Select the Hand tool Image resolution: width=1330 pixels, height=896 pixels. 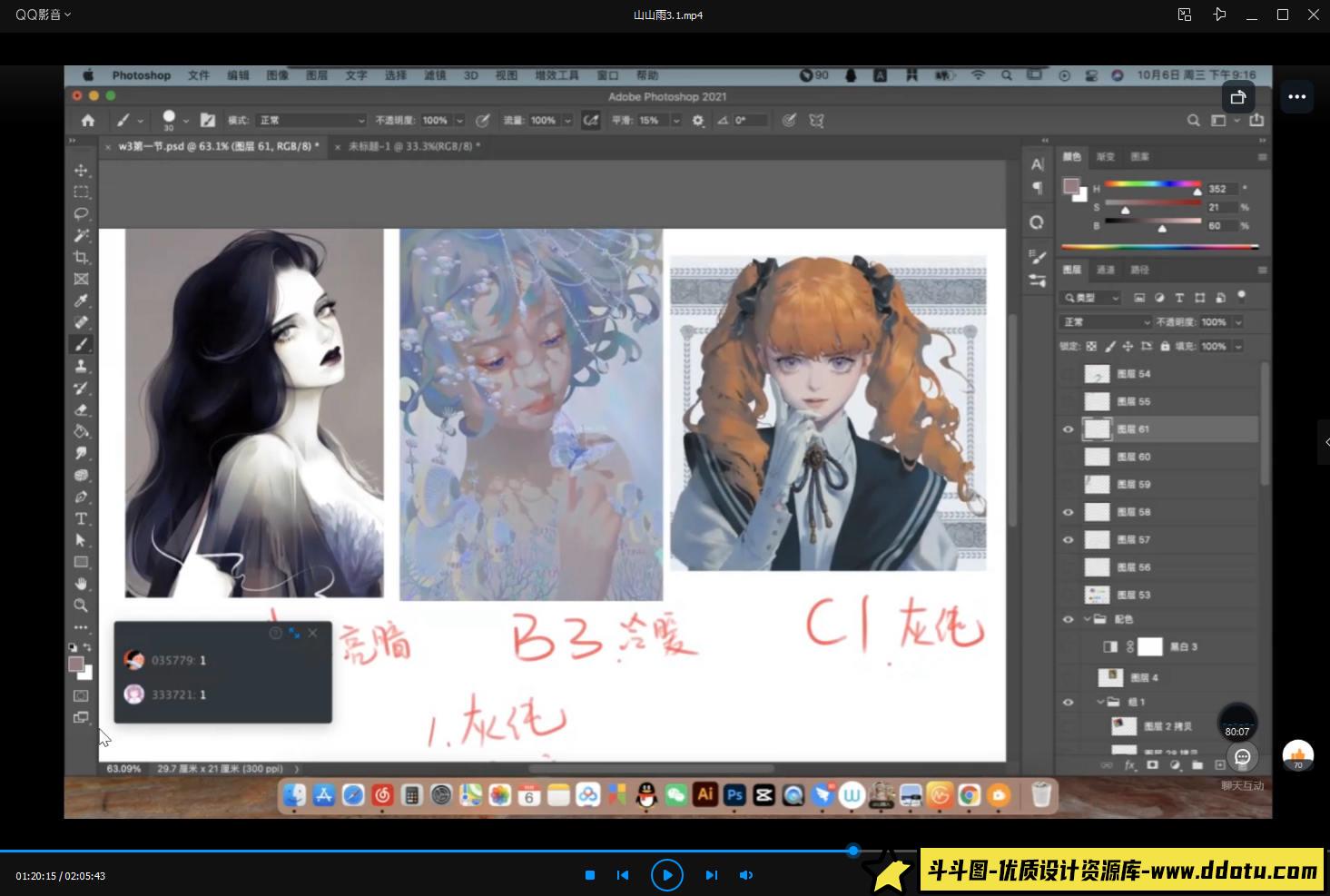[x=81, y=584]
